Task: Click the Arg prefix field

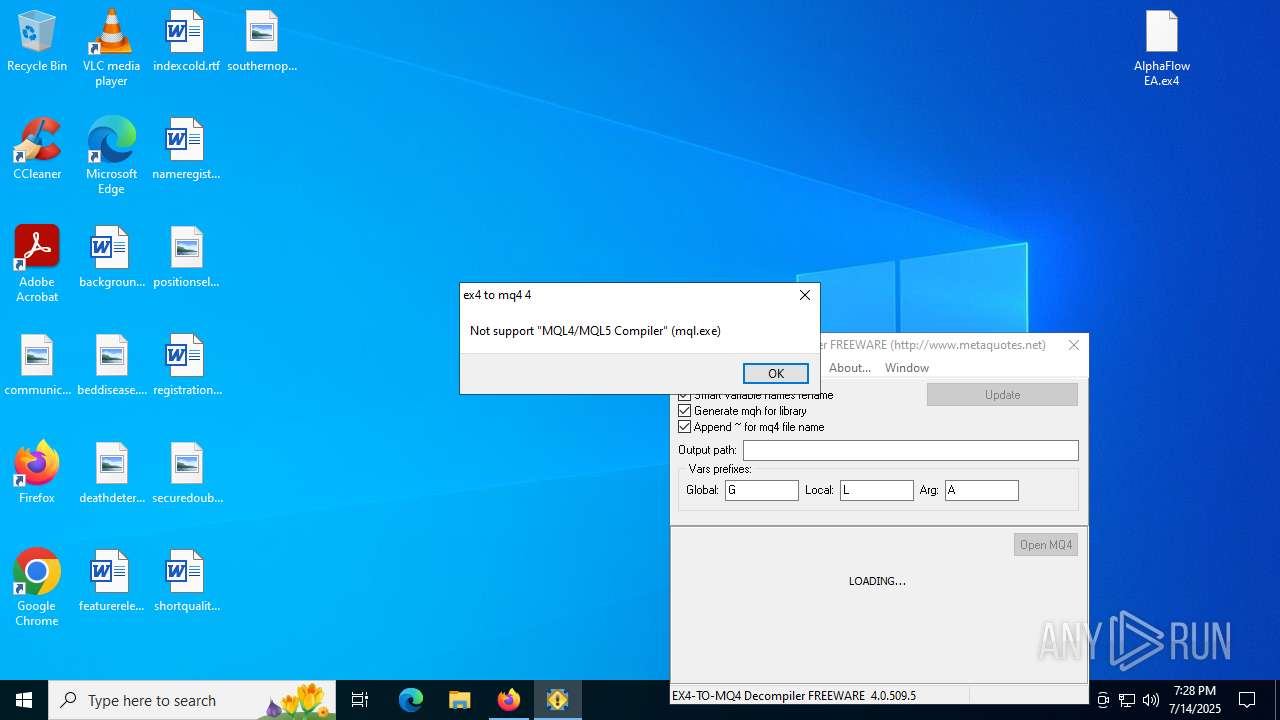Action: [982, 490]
